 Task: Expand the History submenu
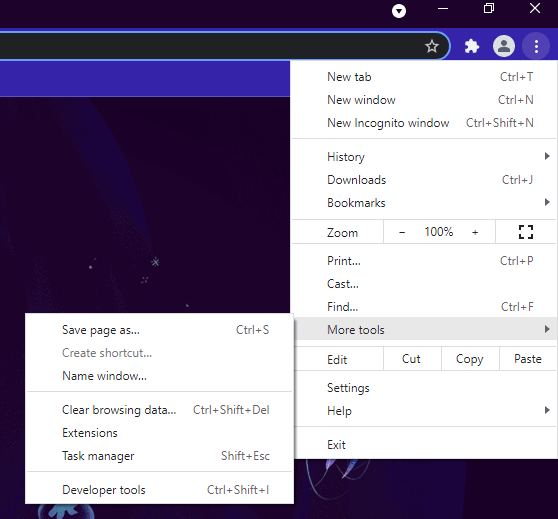pos(424,157)
